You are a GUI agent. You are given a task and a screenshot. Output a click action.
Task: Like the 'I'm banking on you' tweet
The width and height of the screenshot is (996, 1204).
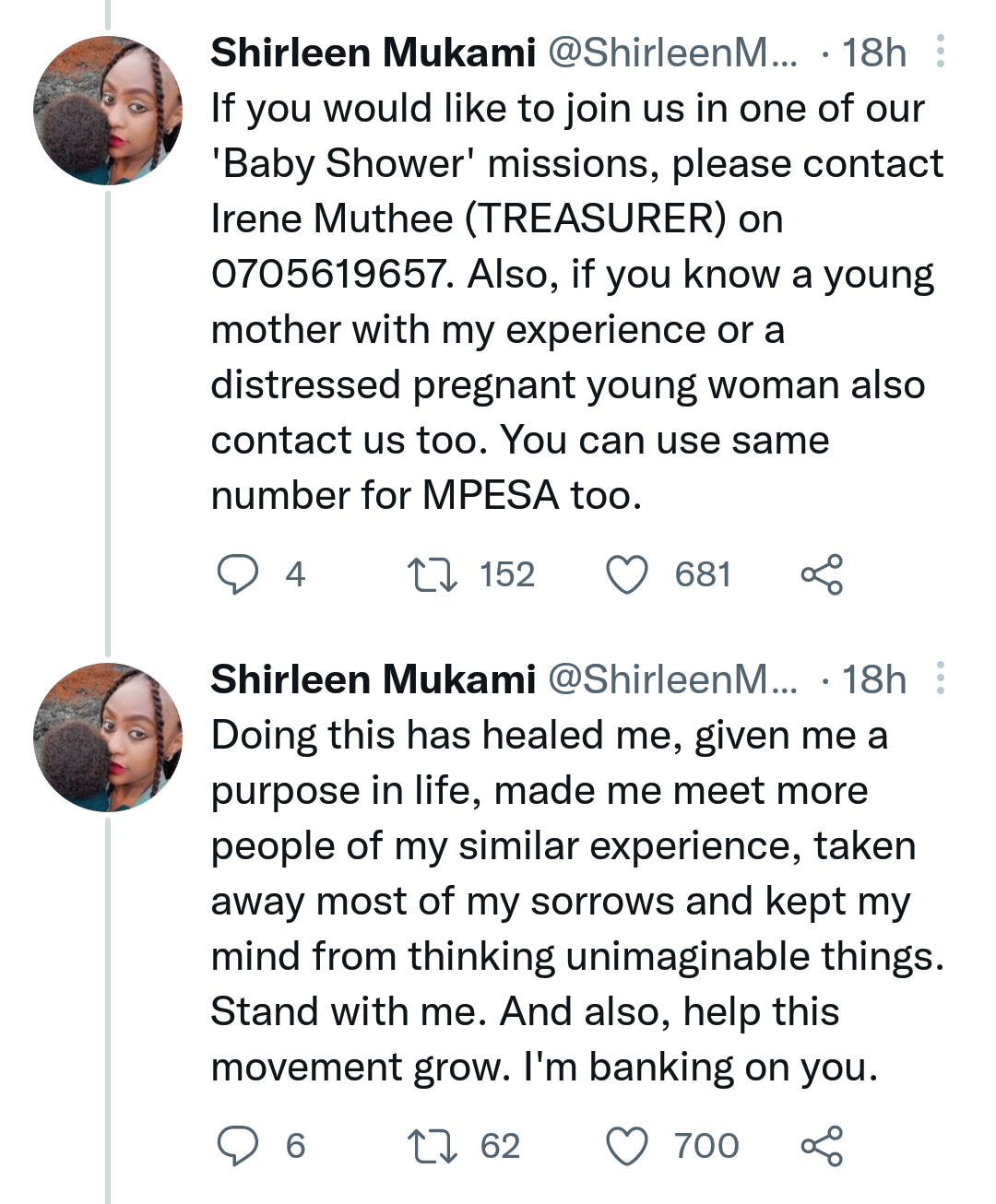[x=627, y=1146]
